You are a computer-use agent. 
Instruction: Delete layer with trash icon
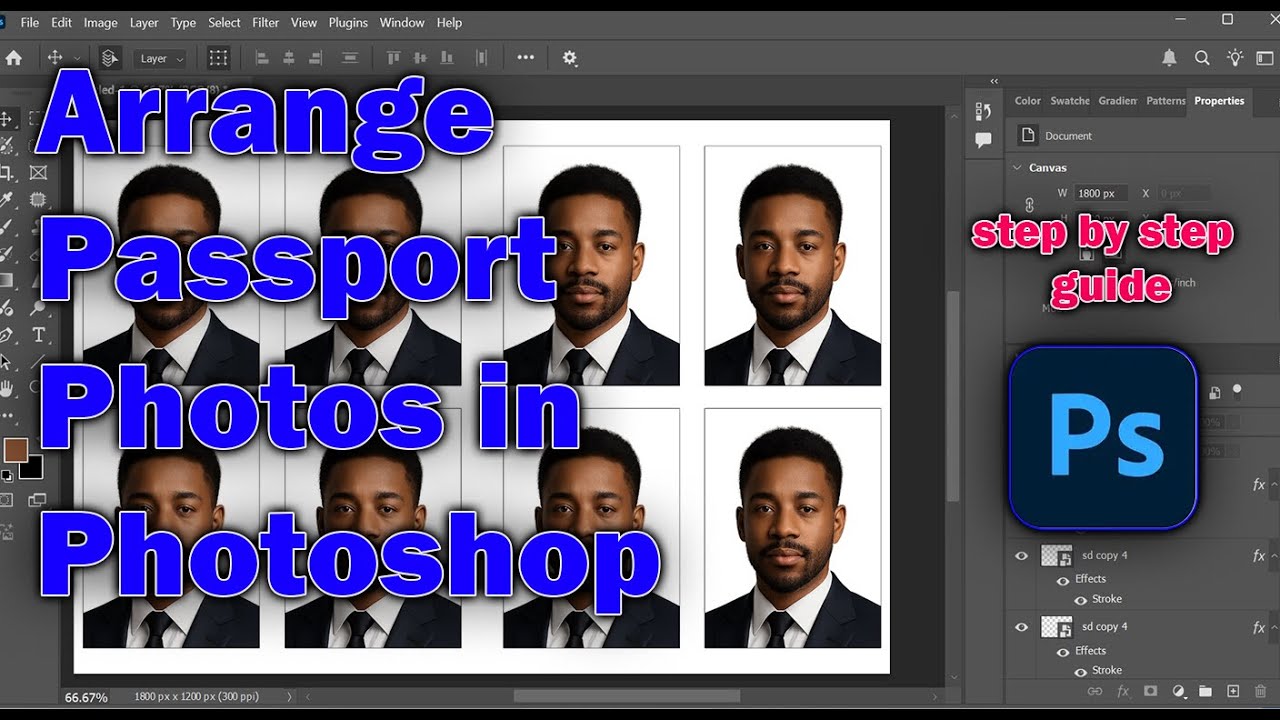point(1260,691)
